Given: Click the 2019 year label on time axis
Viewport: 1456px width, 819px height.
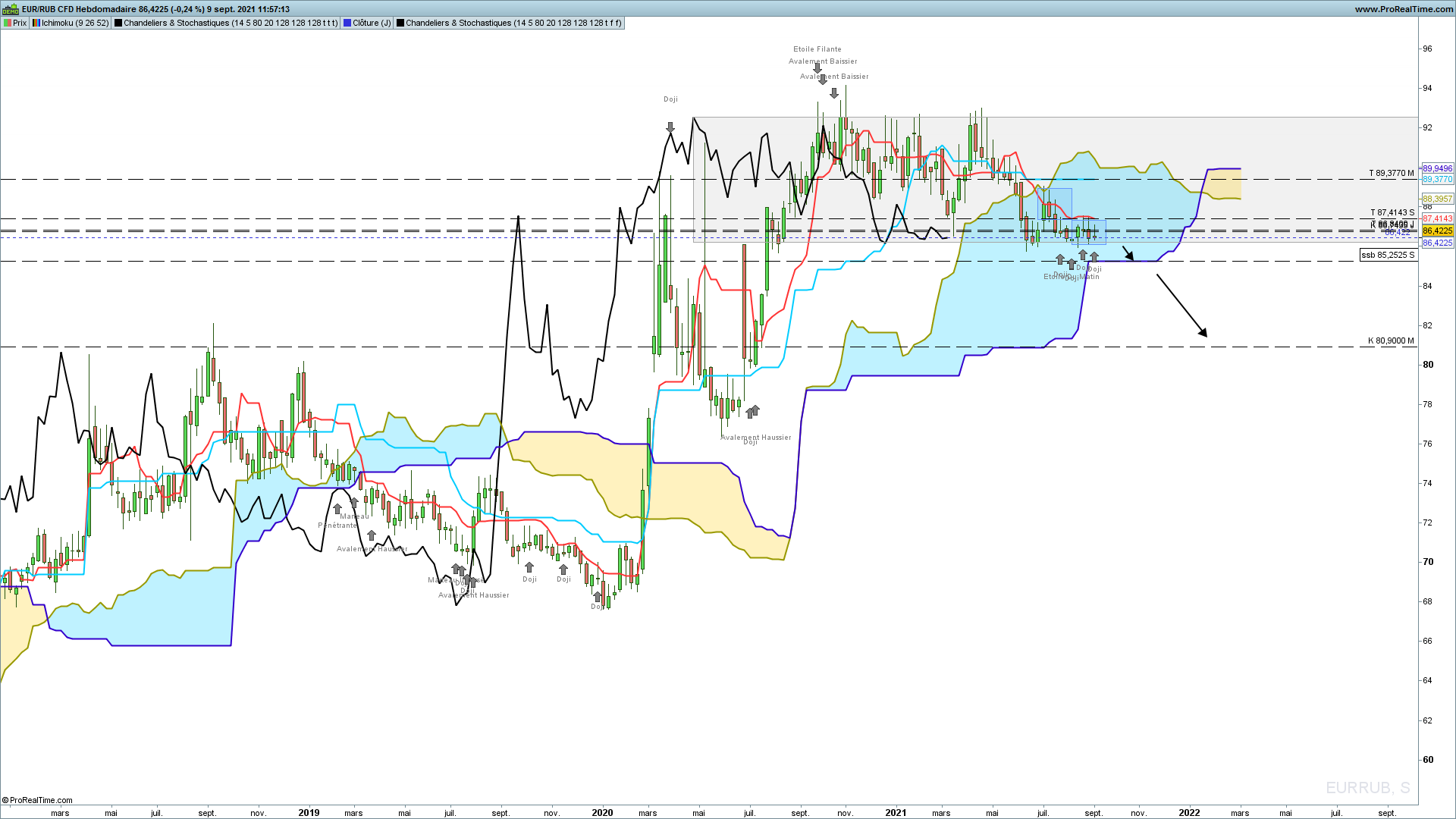Looking at the screenshot, I should (309, 813).
